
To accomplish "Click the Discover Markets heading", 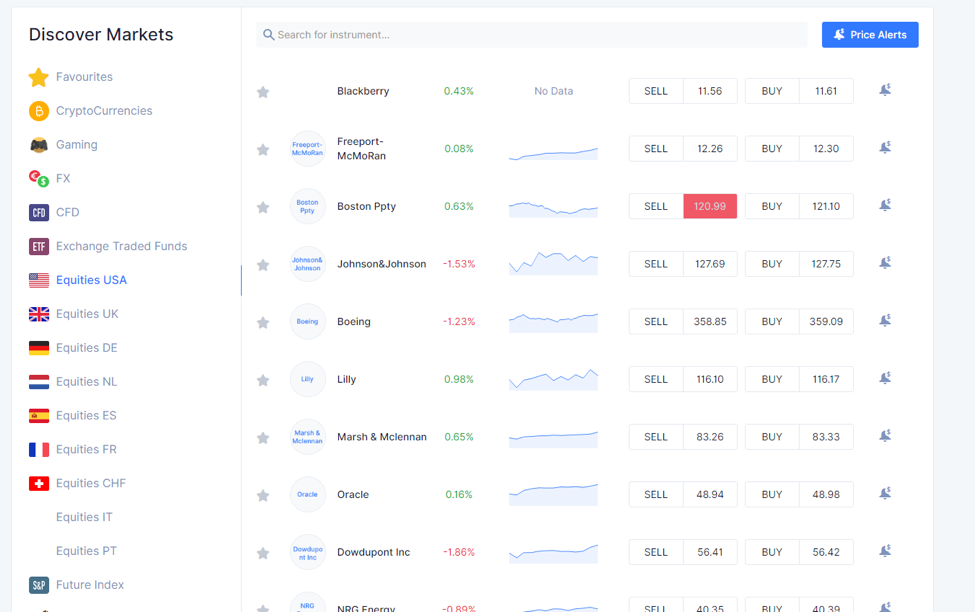I will [101, 35].
